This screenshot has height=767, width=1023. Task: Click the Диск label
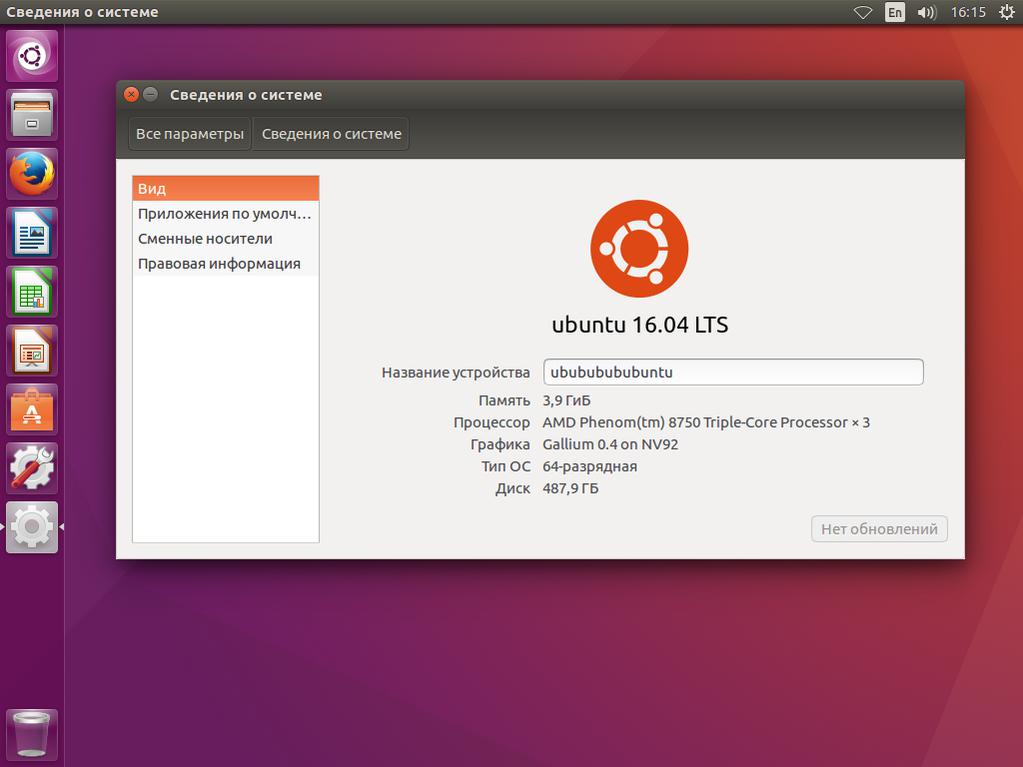(x=513, y=489)
